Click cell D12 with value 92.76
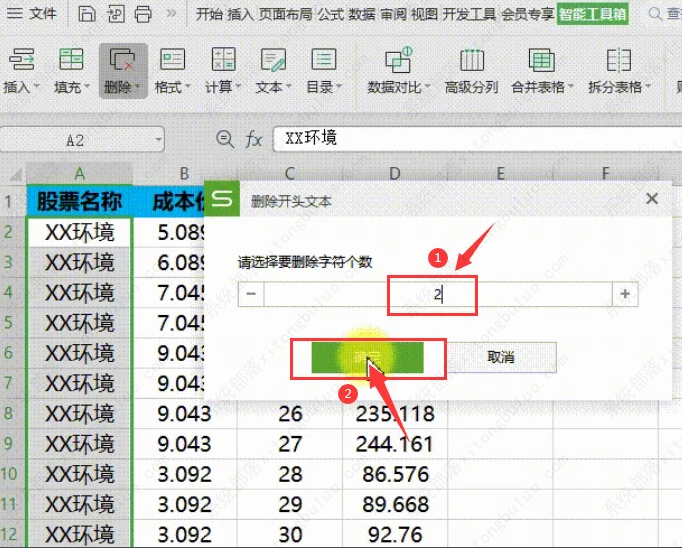 (395, 535)
